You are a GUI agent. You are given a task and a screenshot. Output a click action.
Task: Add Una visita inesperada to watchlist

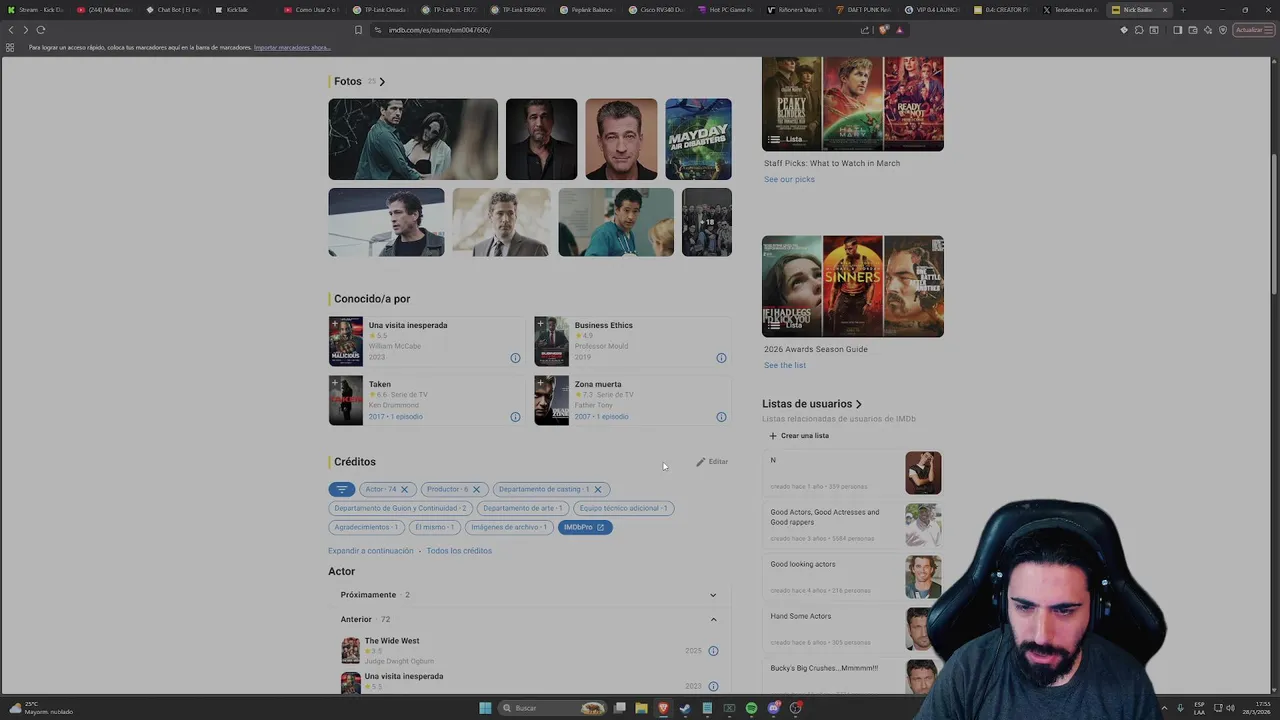point(334,323)
